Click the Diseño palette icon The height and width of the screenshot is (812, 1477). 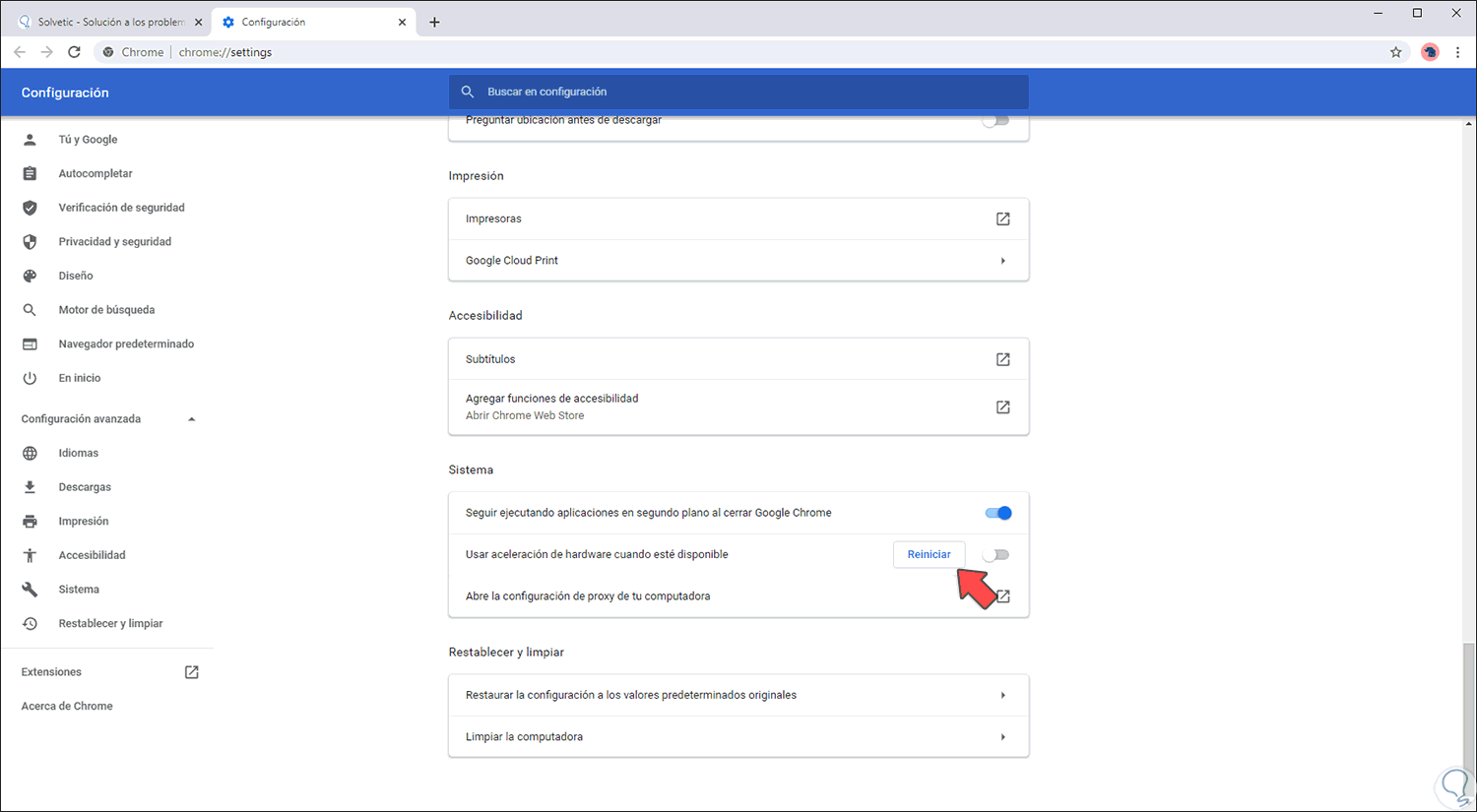click(30, 276)
